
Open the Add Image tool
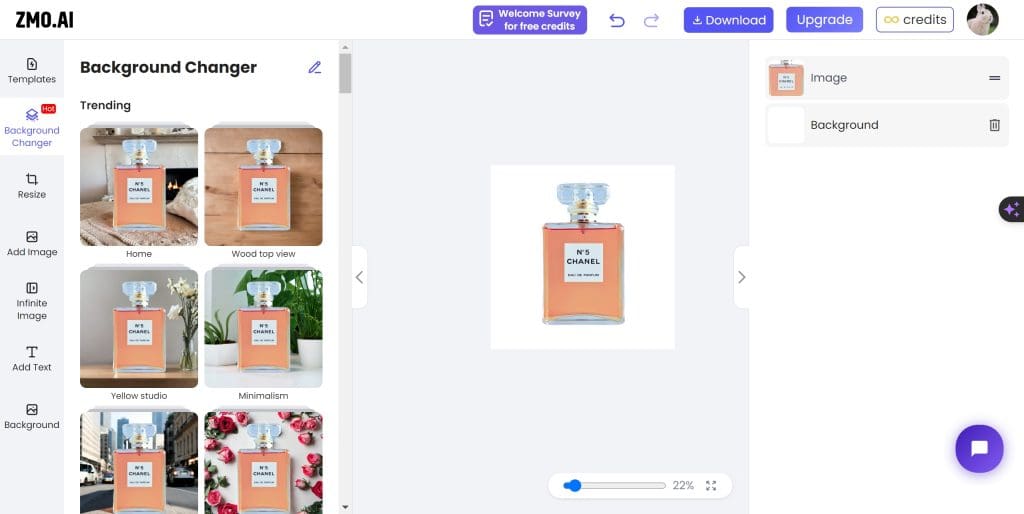pyautogui.click(x=31, y=244)
